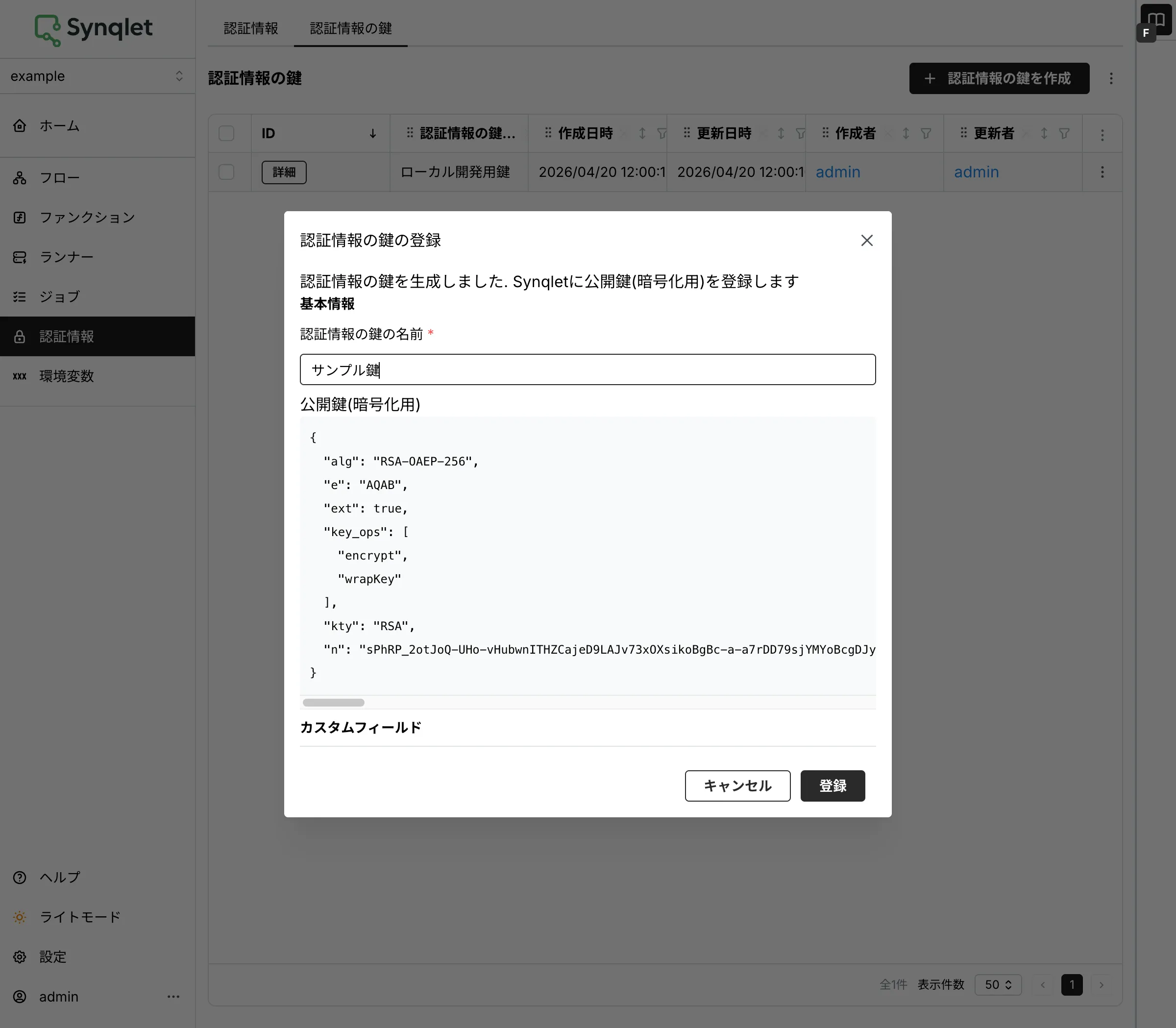
Task: Filter the 作成日時 column
Action: pos(661,133)
